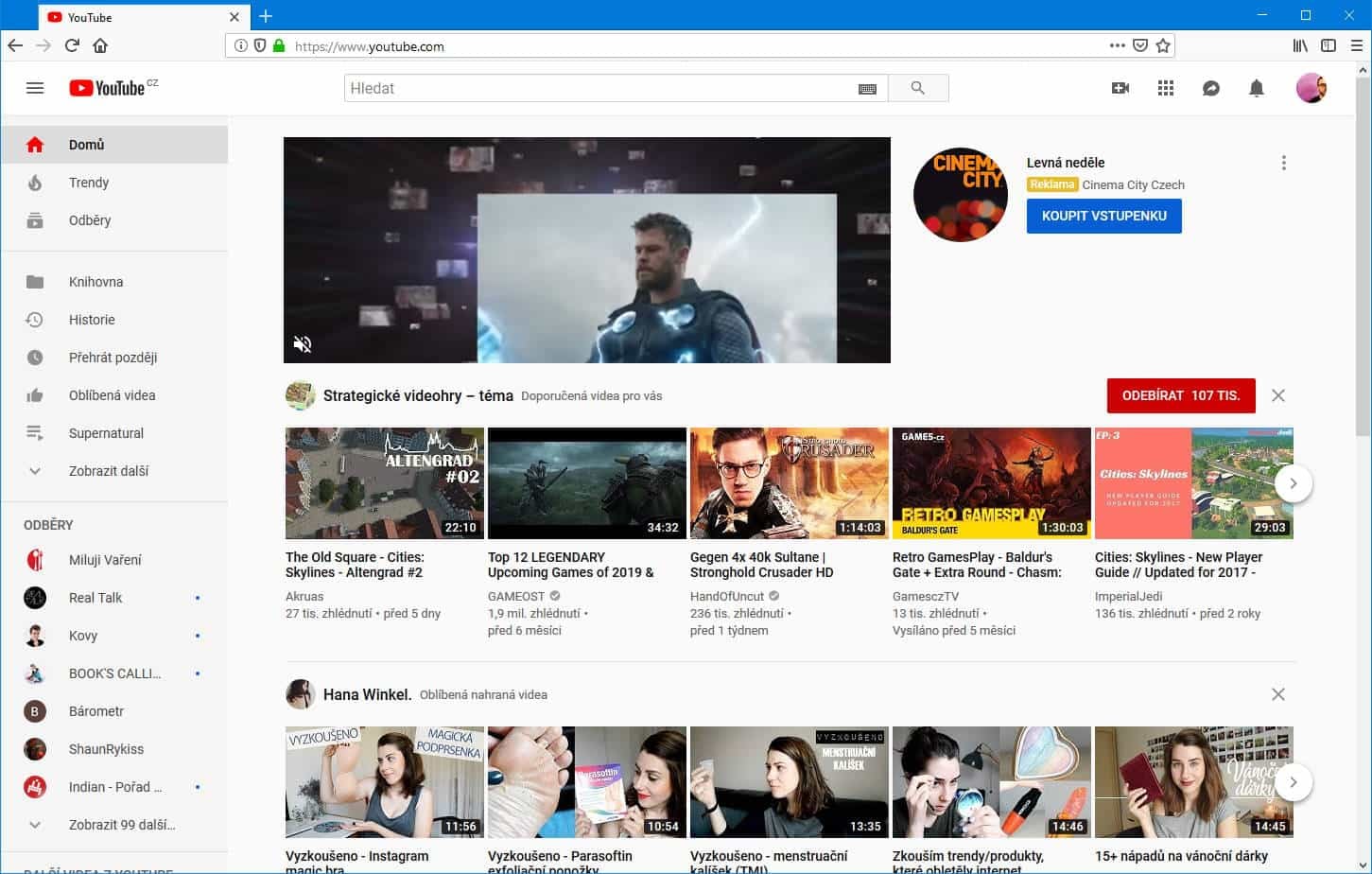
Task: Show next videos in Strategické videohry row
Action: (x=1293, y=483)
